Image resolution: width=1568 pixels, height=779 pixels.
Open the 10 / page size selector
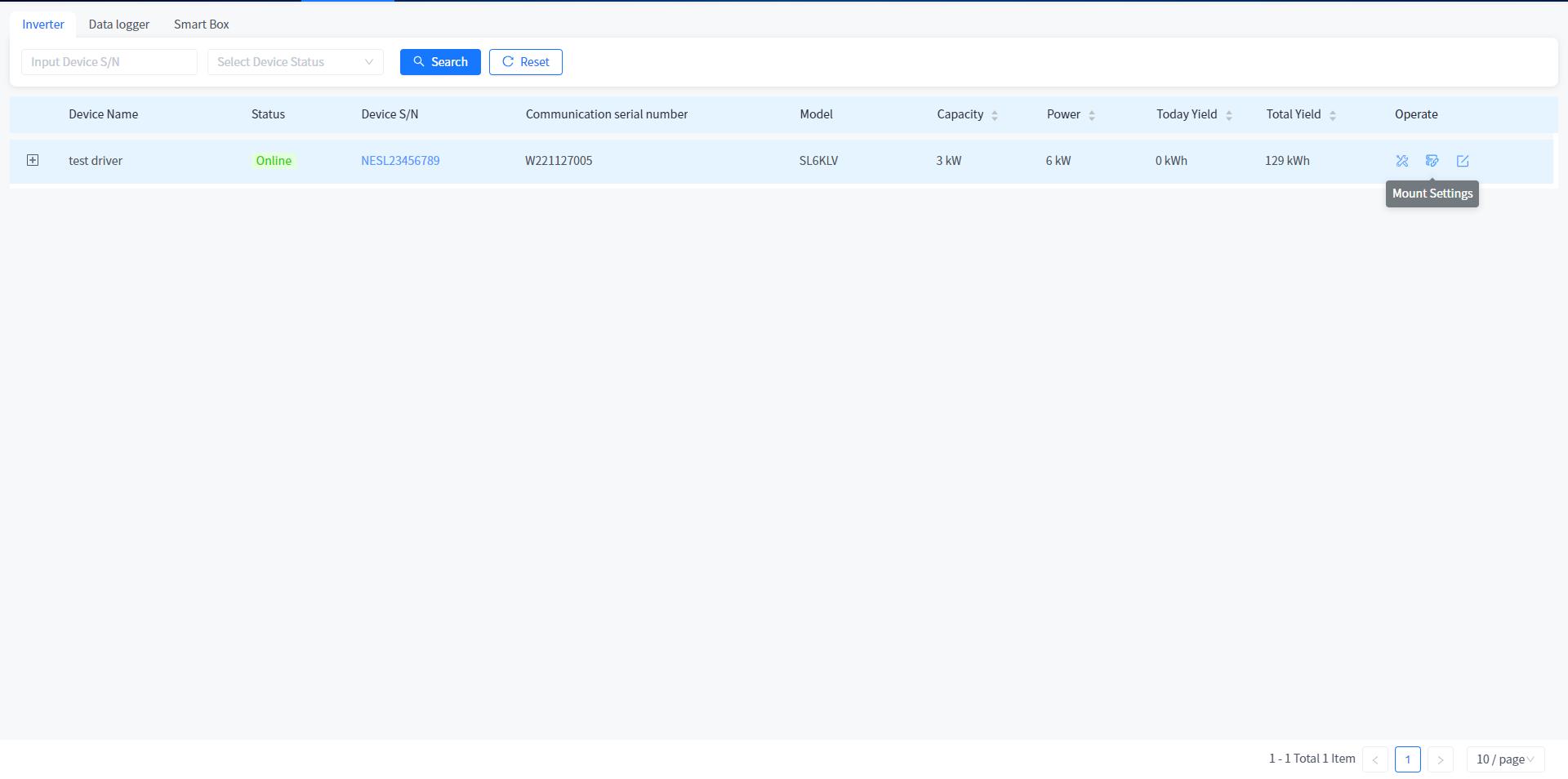[x=1504, y=759]
